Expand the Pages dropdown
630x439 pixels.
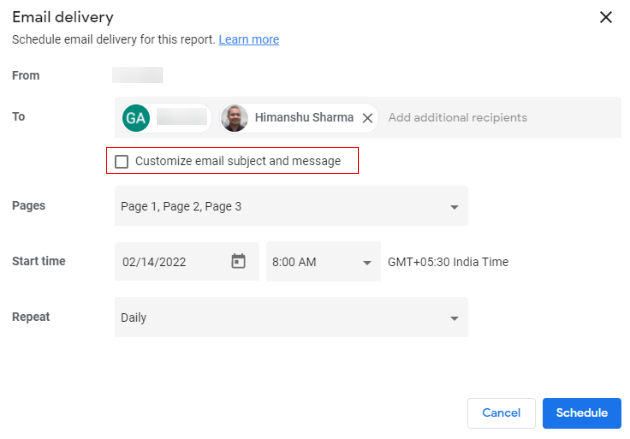291,206
